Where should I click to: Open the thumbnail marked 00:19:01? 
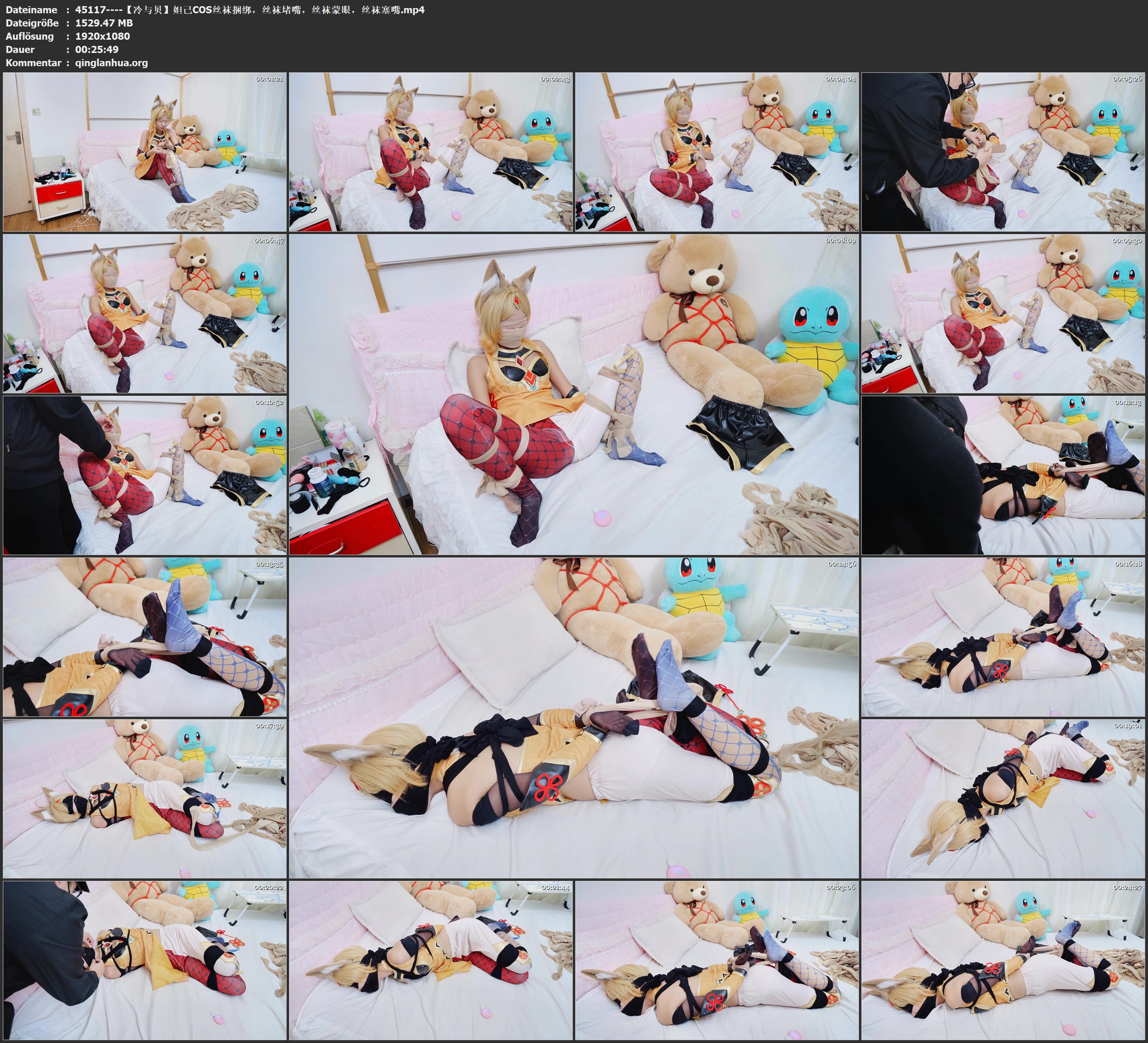coord(1003,799)
